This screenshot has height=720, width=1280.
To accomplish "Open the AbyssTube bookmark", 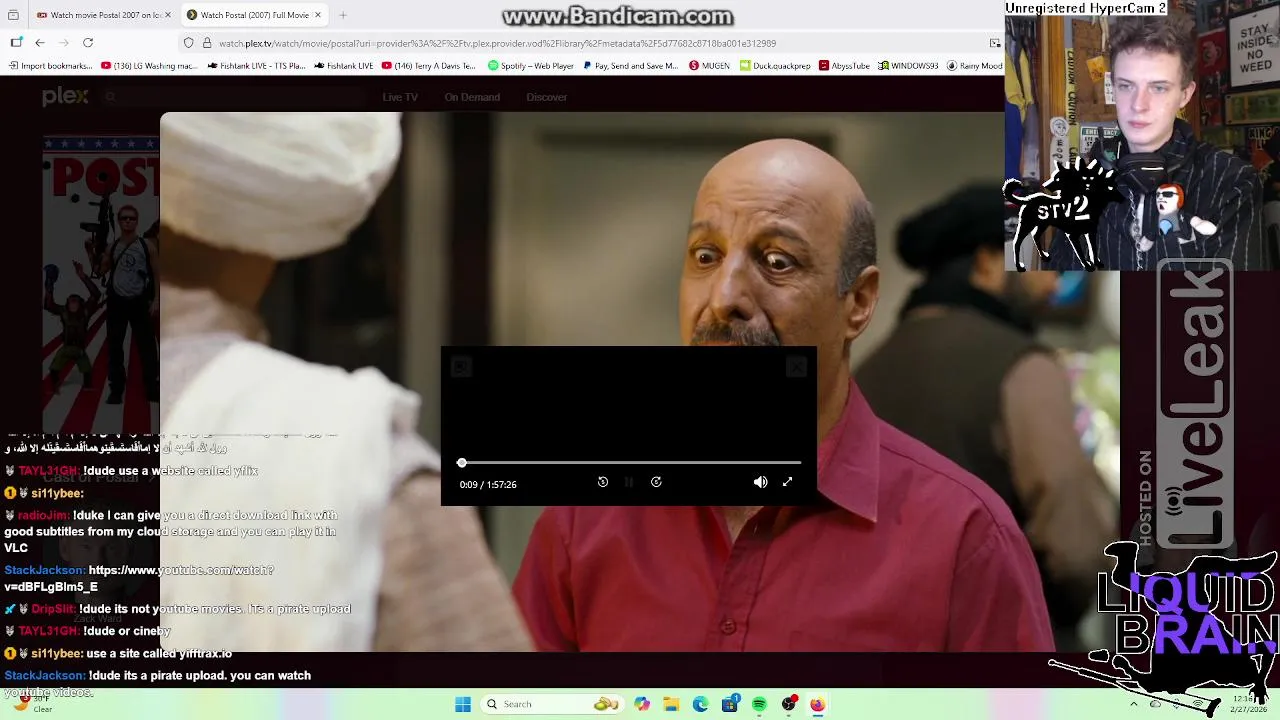I will (x=844, y=66).
